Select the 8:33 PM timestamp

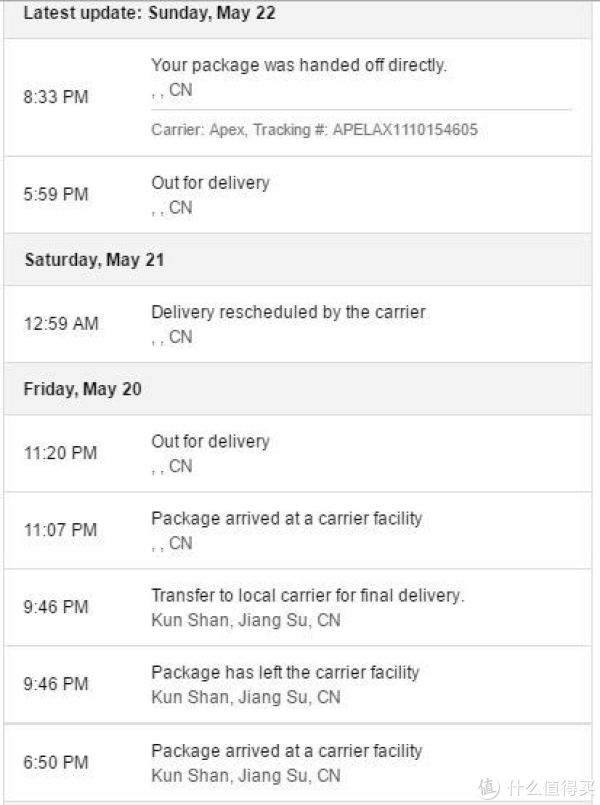click(56, 97)
